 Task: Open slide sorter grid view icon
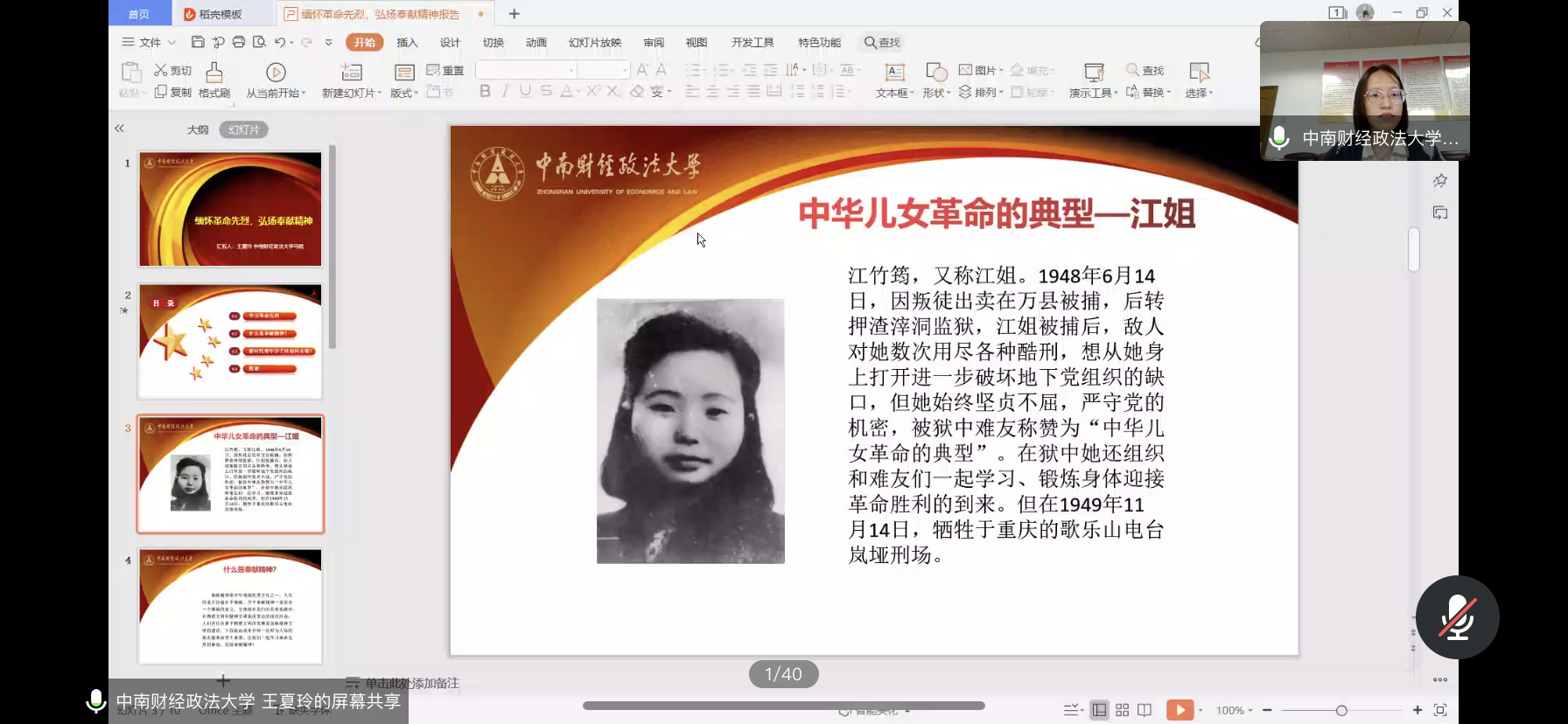click(x=1123, y=710)
